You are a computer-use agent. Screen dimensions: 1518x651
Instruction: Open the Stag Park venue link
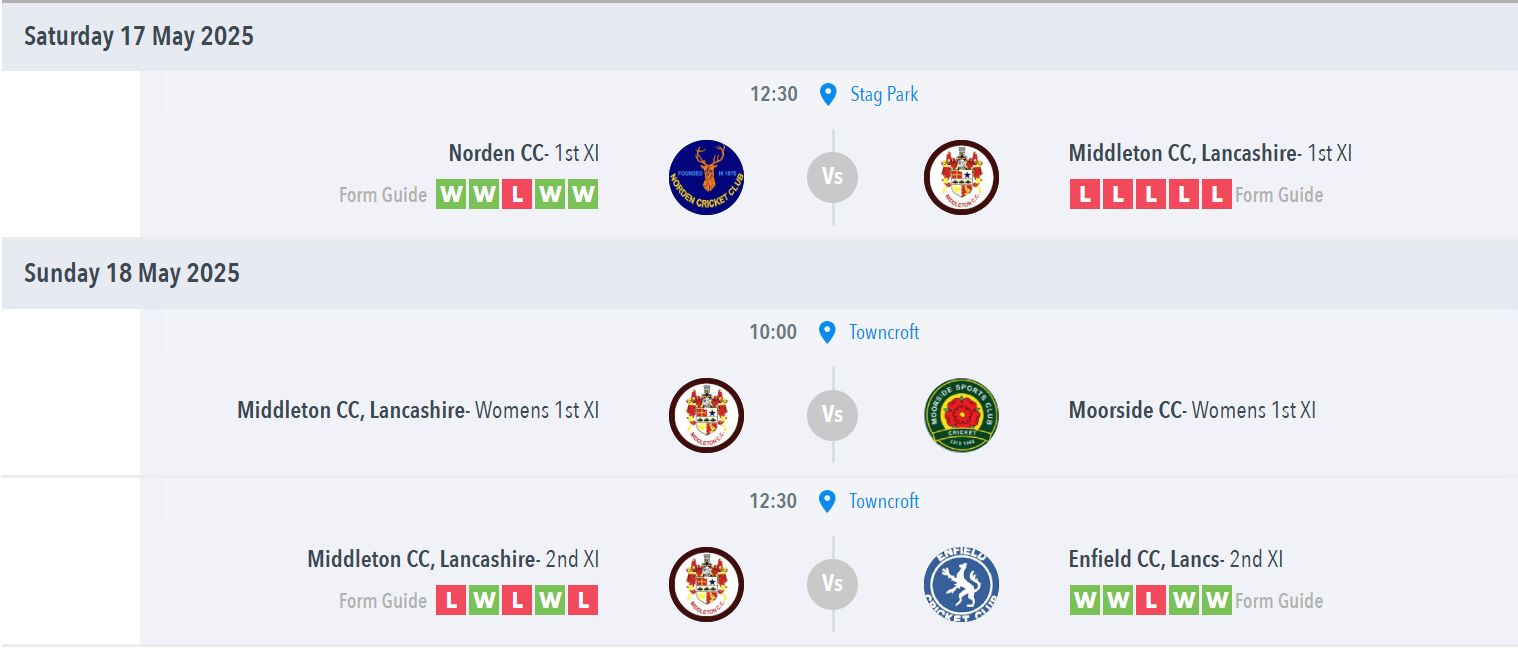pos(884,94)
